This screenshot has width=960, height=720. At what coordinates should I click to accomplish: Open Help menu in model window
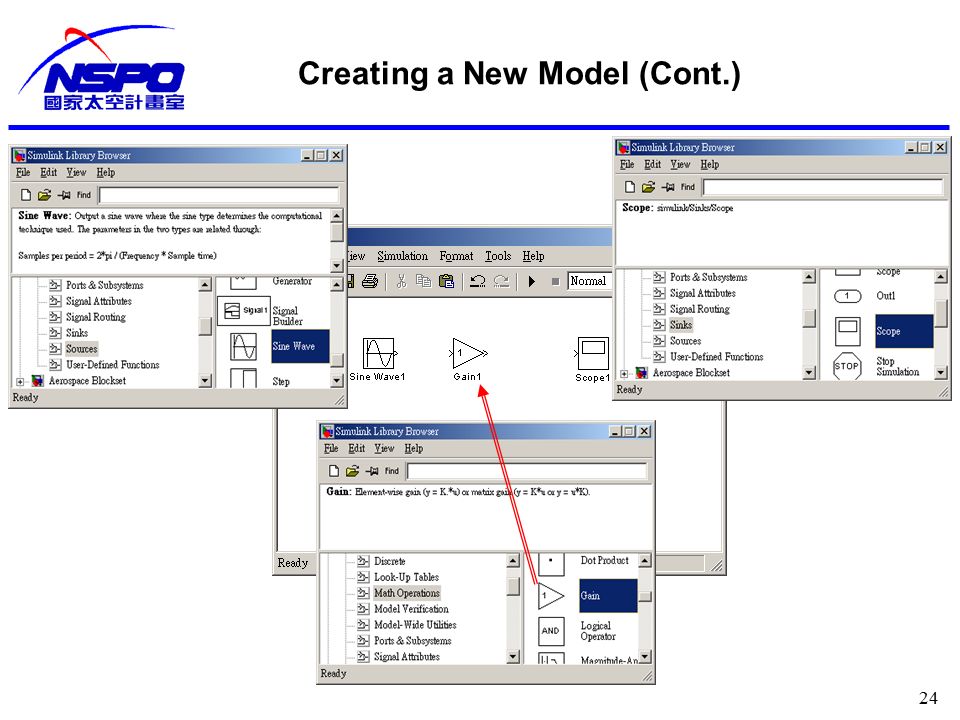[533, 256]
